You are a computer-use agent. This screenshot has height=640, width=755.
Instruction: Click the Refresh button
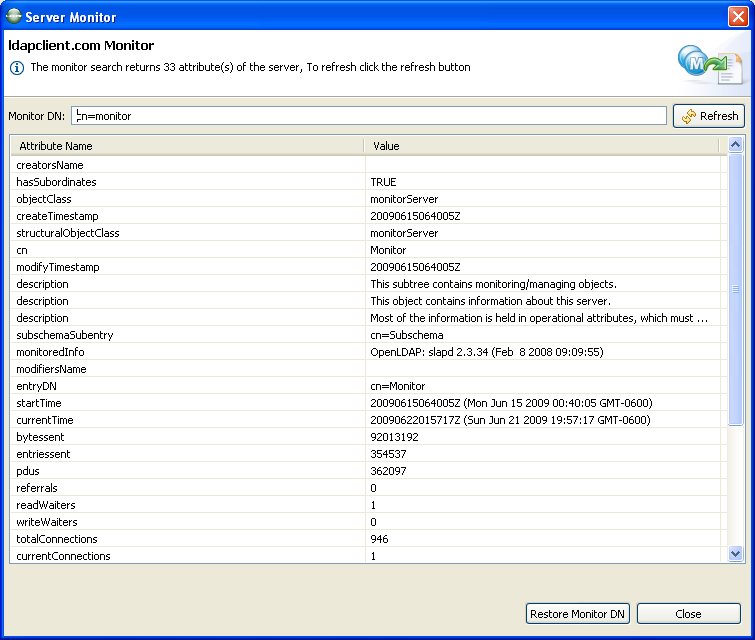(709, 116)
